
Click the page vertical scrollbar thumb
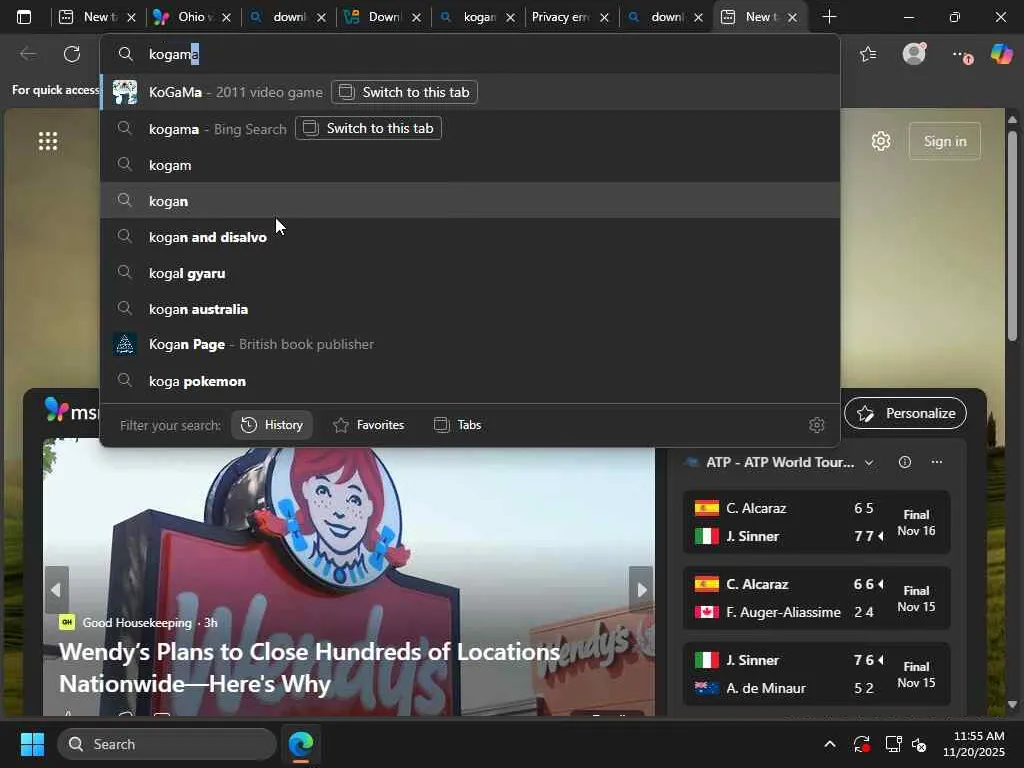(x=1013, y=235)
